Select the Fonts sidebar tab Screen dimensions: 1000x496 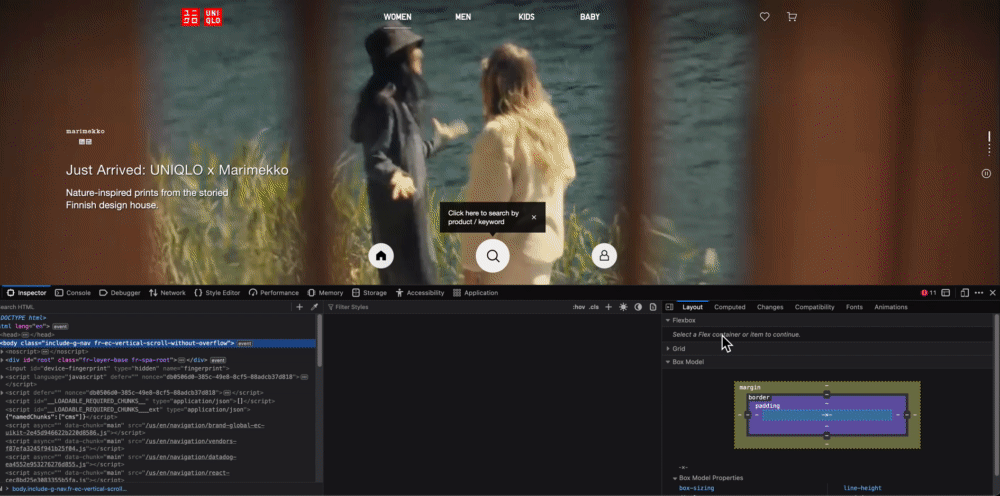[x=854, y=307]
